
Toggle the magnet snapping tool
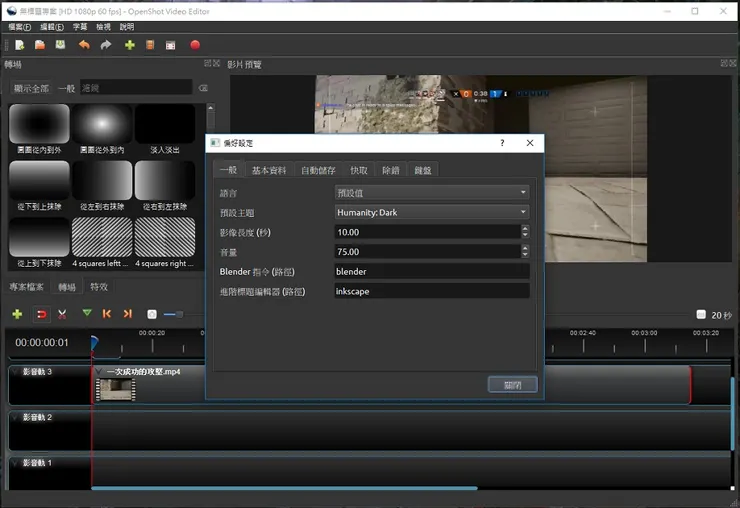42,314
